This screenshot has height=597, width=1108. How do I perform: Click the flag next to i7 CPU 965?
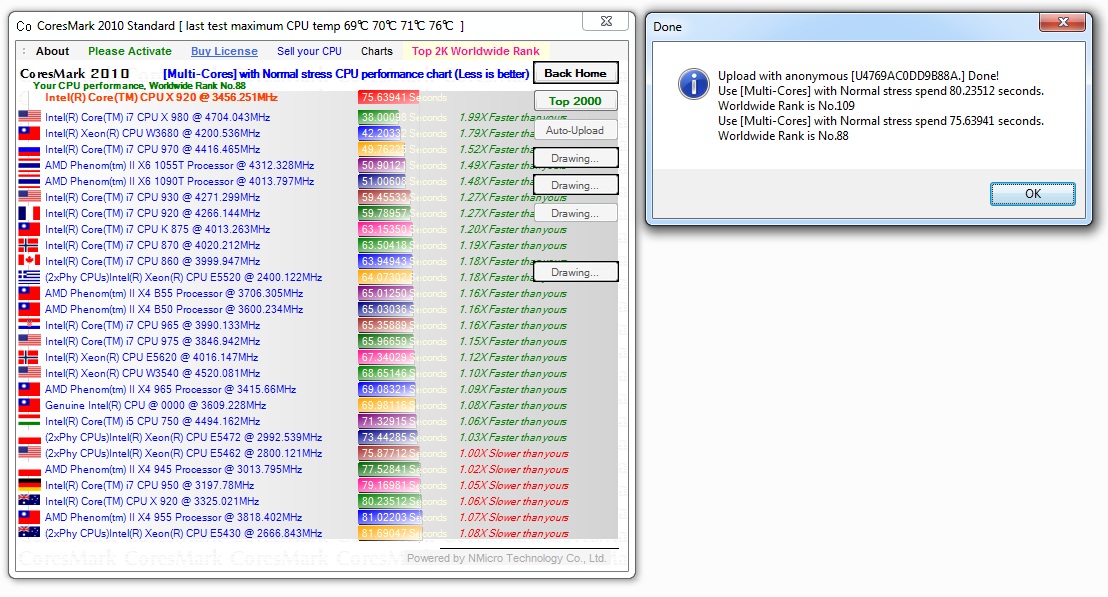29,325
